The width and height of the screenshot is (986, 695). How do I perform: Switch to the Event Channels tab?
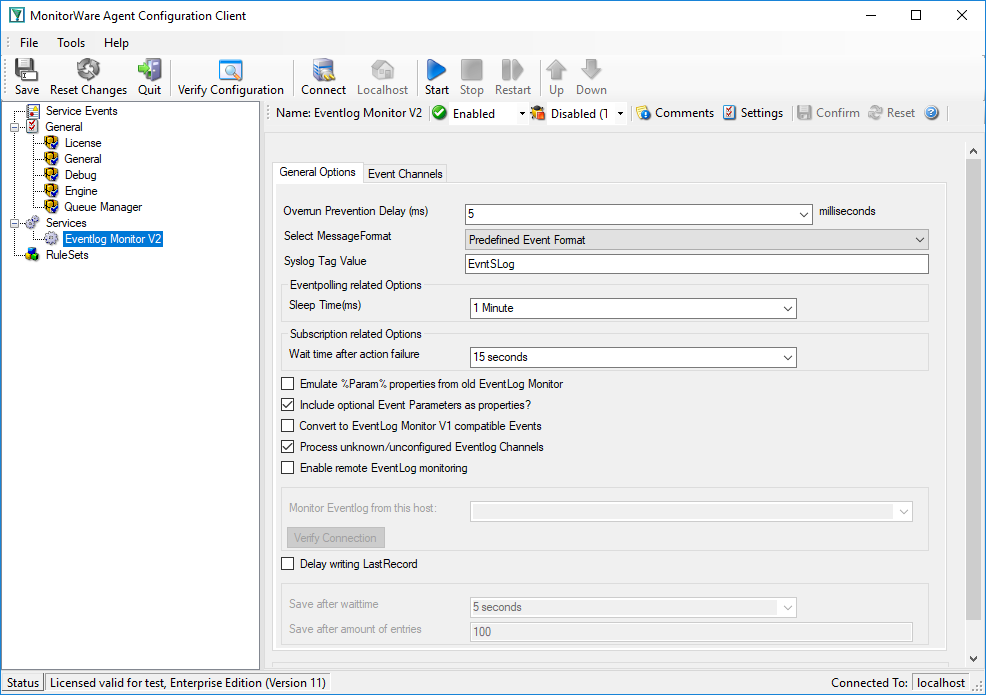click(405, 174)
